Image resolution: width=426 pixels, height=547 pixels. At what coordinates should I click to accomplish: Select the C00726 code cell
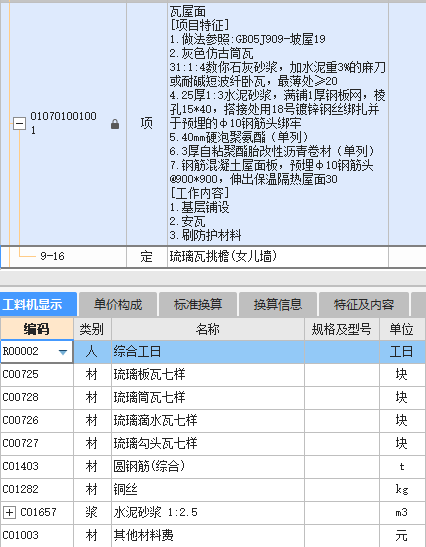coord(37,421)
